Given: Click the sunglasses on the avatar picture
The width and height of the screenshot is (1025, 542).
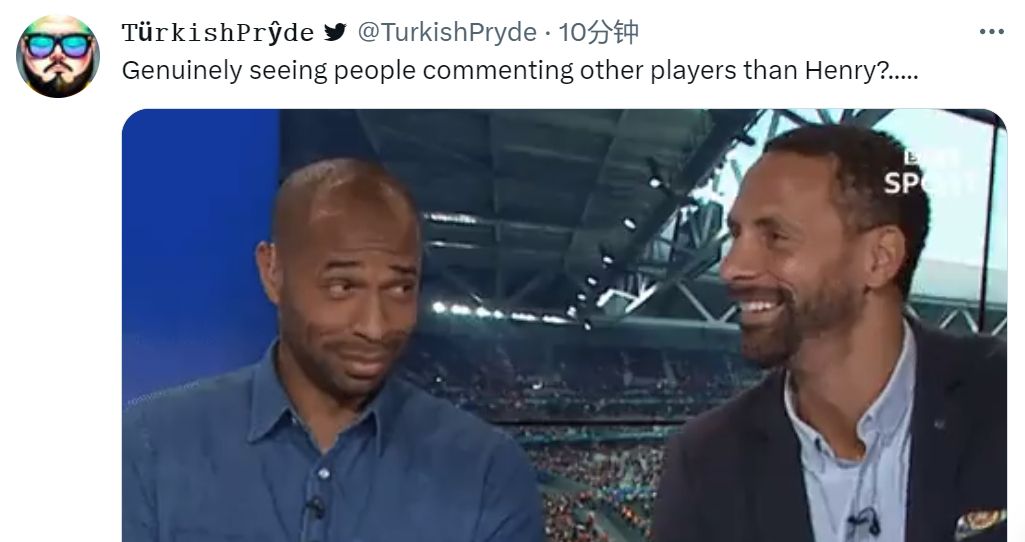Looking at the screenshot, I should click(x=58, y=46).
